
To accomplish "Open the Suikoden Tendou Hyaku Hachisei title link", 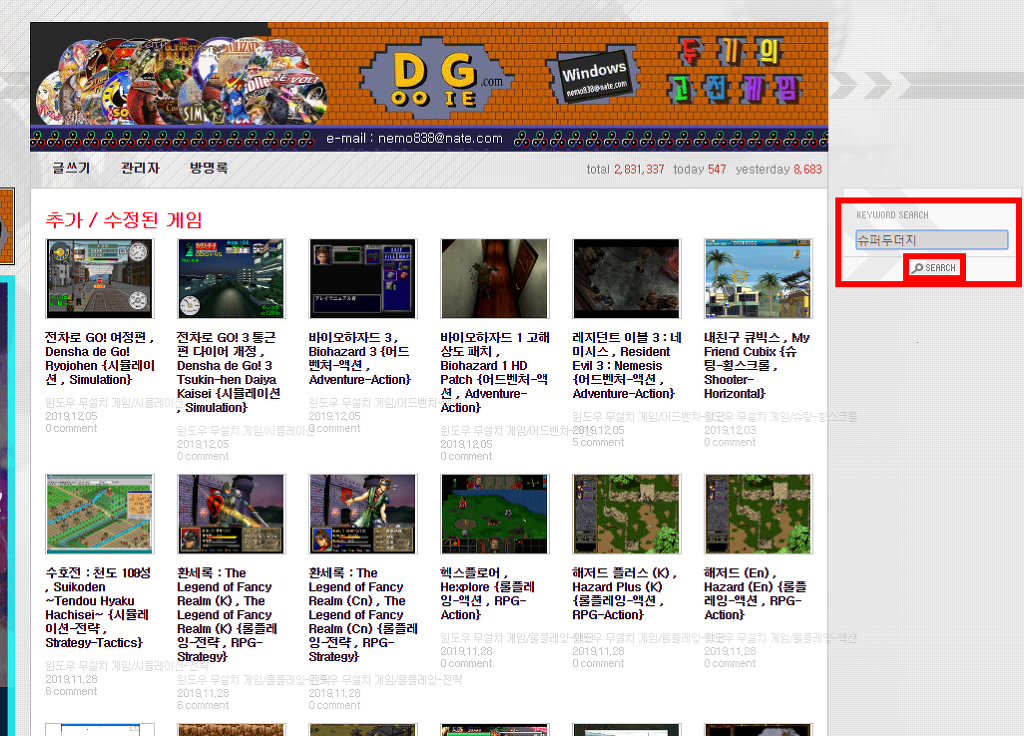I will coord(98,607).
